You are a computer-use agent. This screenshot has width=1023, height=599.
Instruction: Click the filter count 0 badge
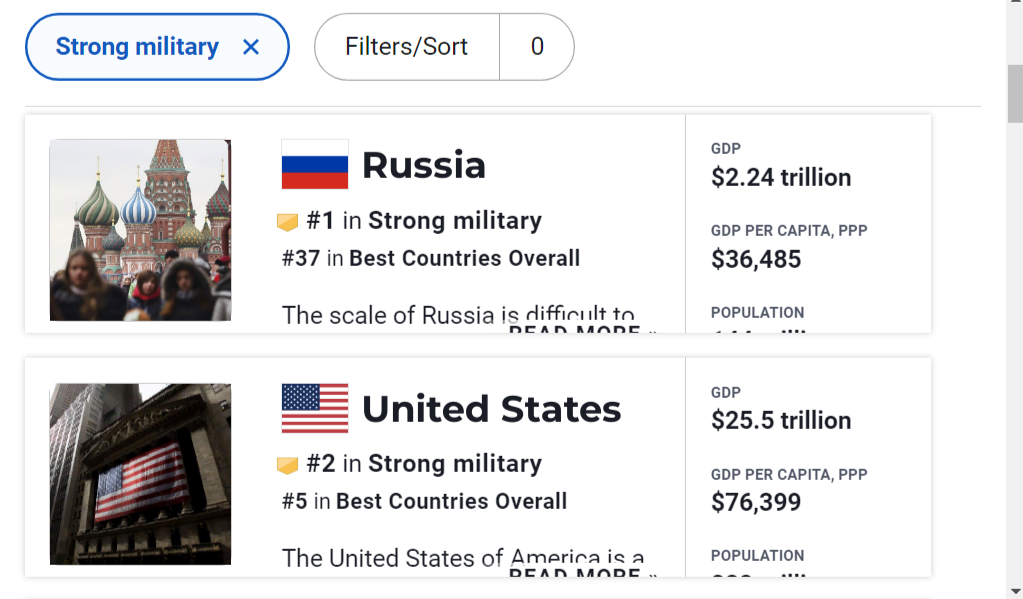coord(537,47)
